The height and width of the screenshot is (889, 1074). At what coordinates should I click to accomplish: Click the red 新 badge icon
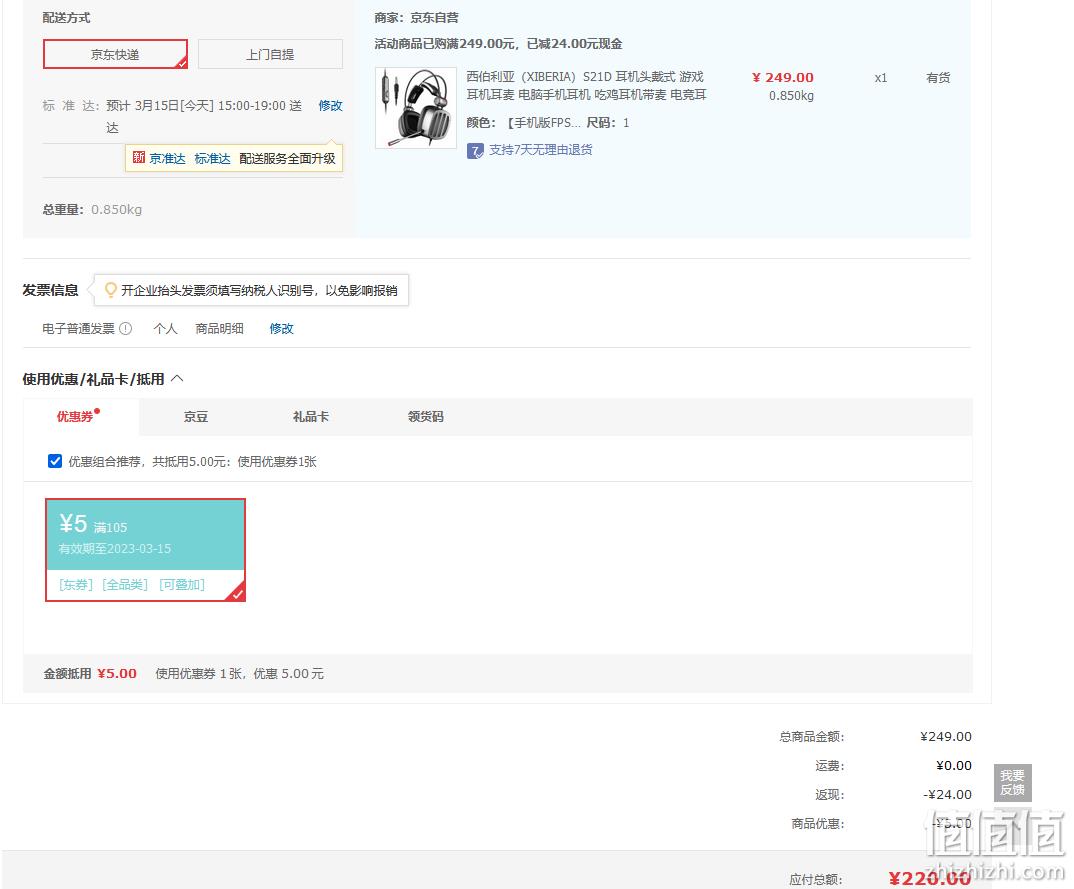click(x=138, y=158)
